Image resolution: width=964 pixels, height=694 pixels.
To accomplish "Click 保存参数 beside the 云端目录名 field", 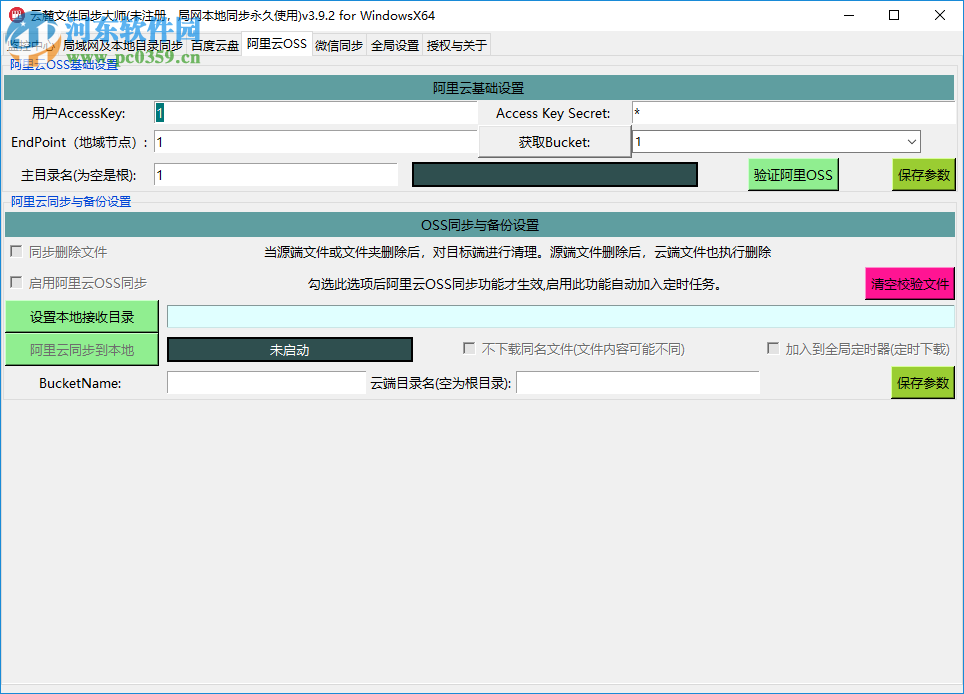I will click(x=923, y=382).
